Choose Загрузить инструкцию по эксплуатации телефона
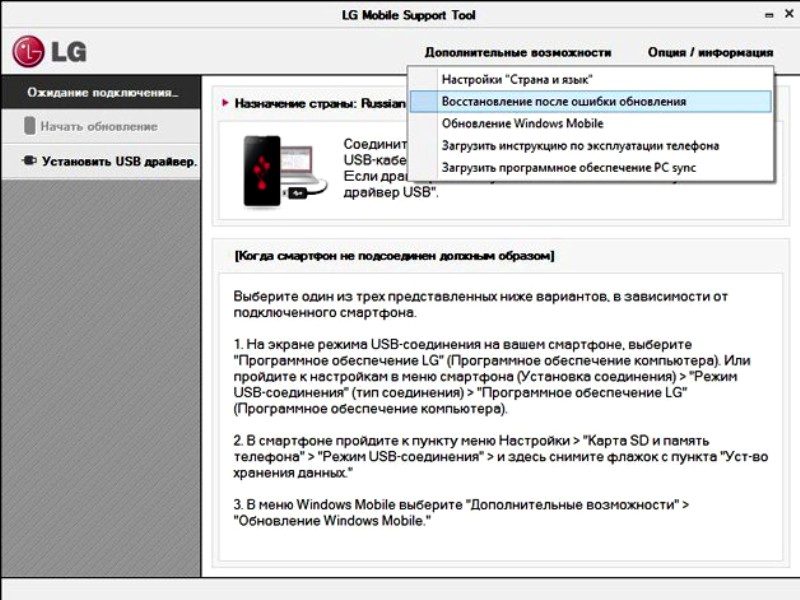 coord(591,145)
